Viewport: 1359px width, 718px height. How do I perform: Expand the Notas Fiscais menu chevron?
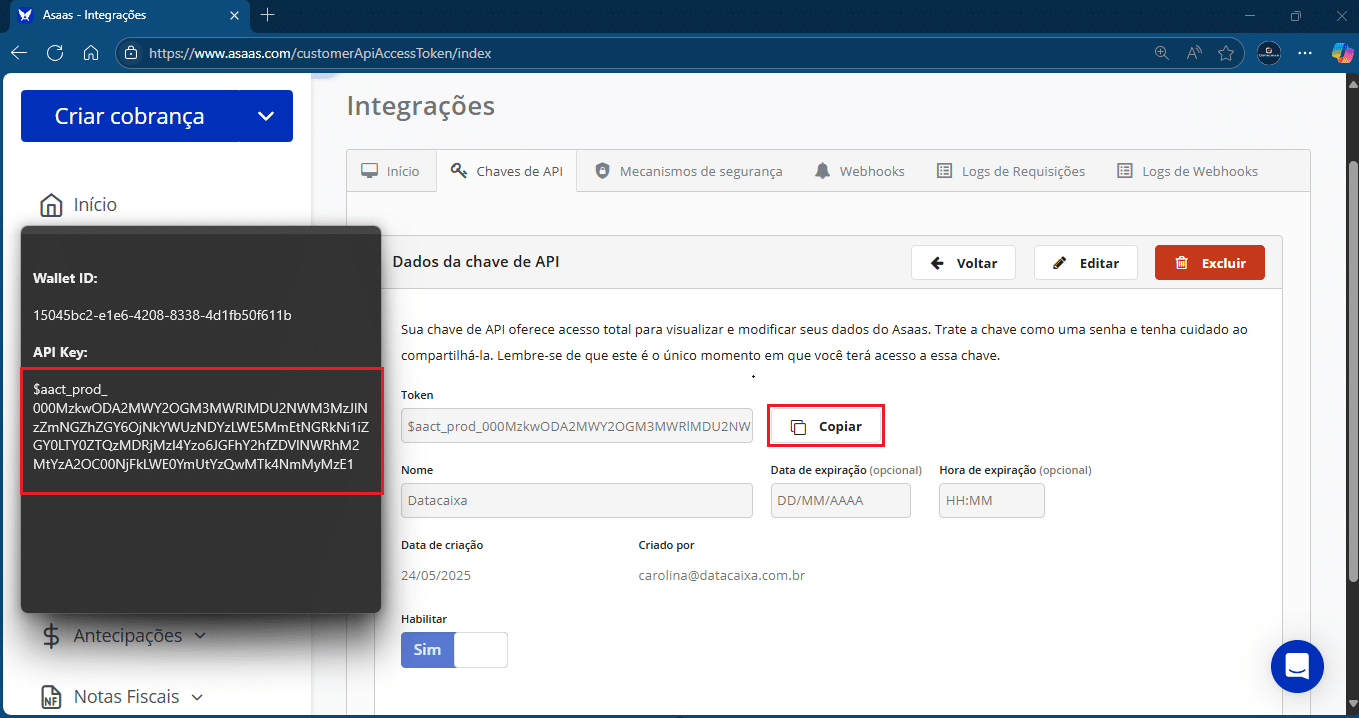coord(196,696)
